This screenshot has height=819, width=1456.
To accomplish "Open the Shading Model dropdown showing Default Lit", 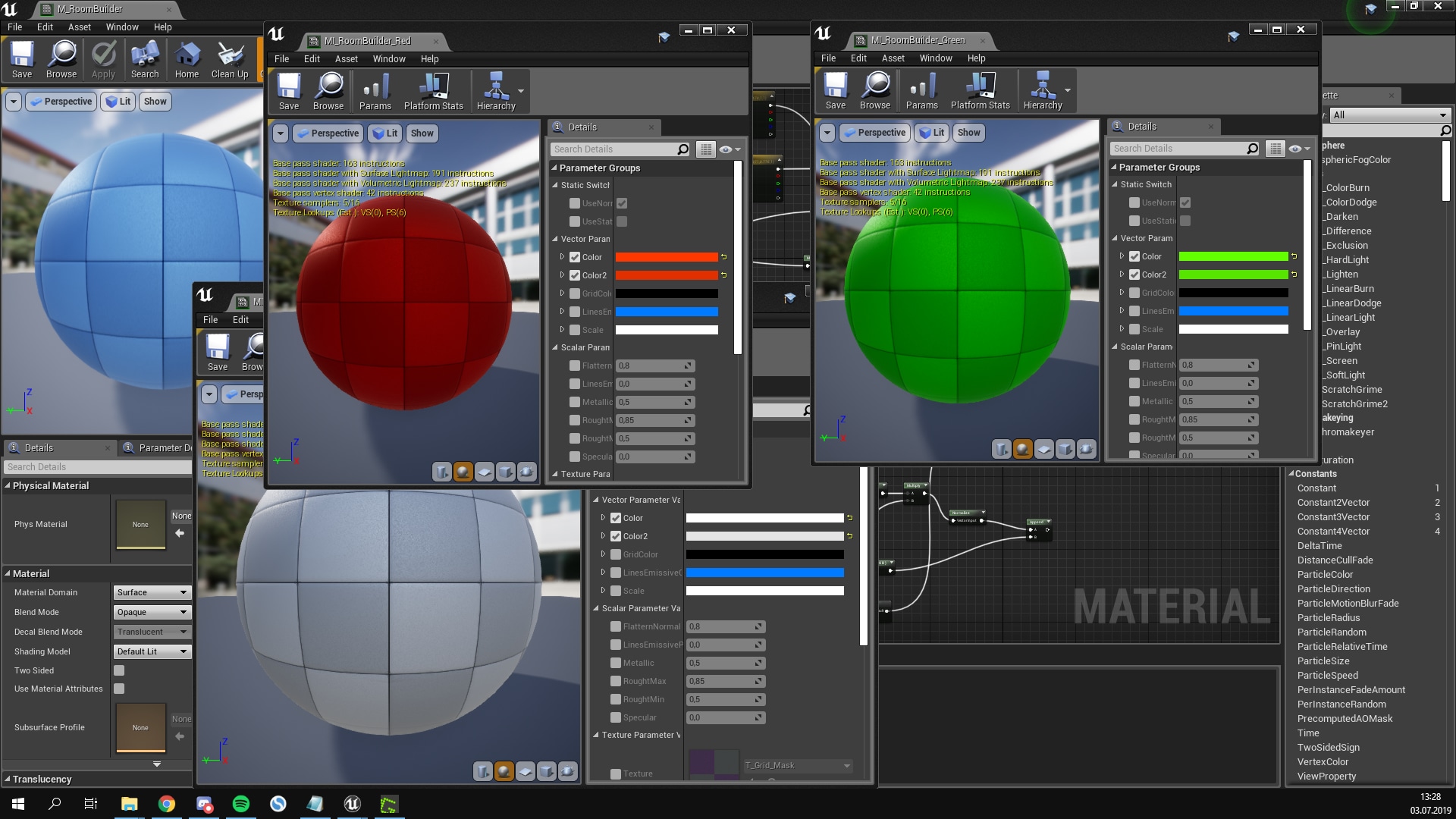I will [152, 651].
